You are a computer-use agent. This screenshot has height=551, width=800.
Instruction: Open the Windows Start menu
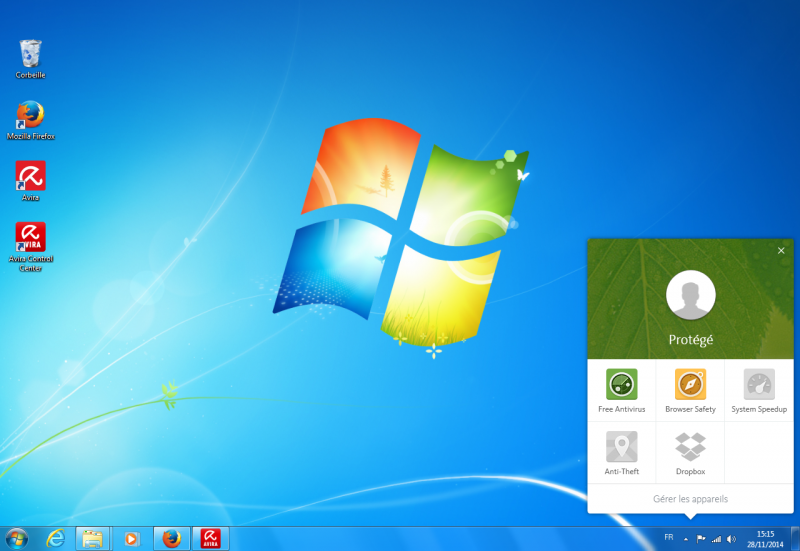(x=17, y=539)
